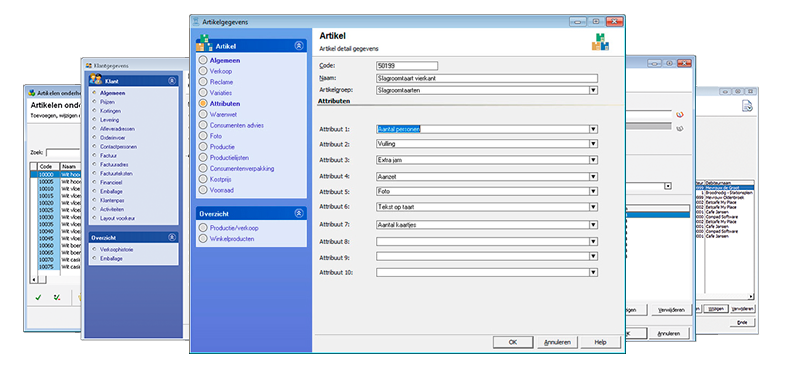Viewport: 800px width, 369px height.
Task: Collapse the Artikel panel in Artikelgegevens
Action: click(x=299, y=45)
